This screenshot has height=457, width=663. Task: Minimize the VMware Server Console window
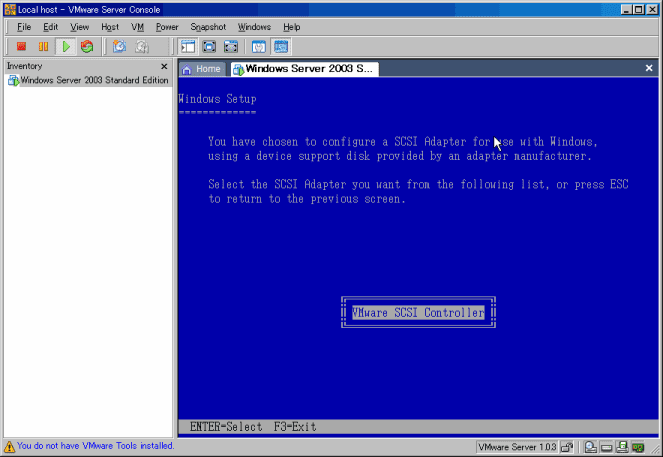[627, 9]
